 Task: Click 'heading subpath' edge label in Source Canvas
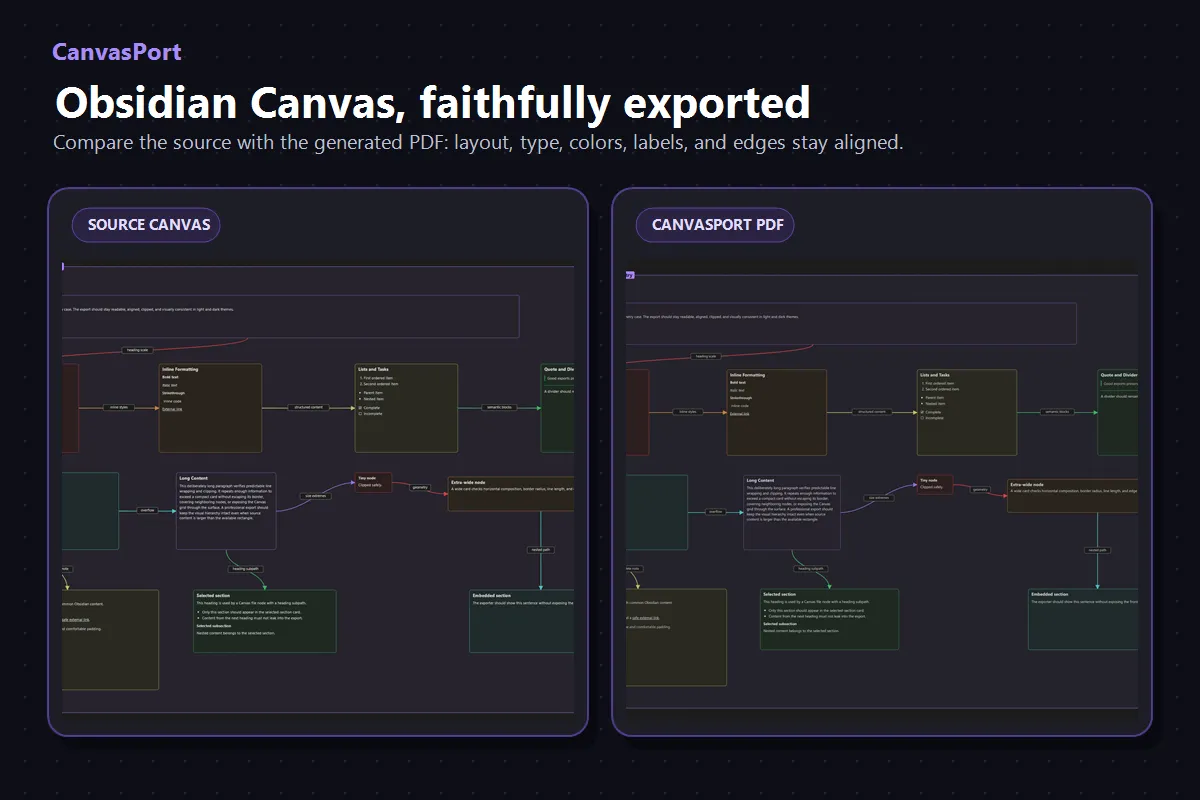(246, 569)
